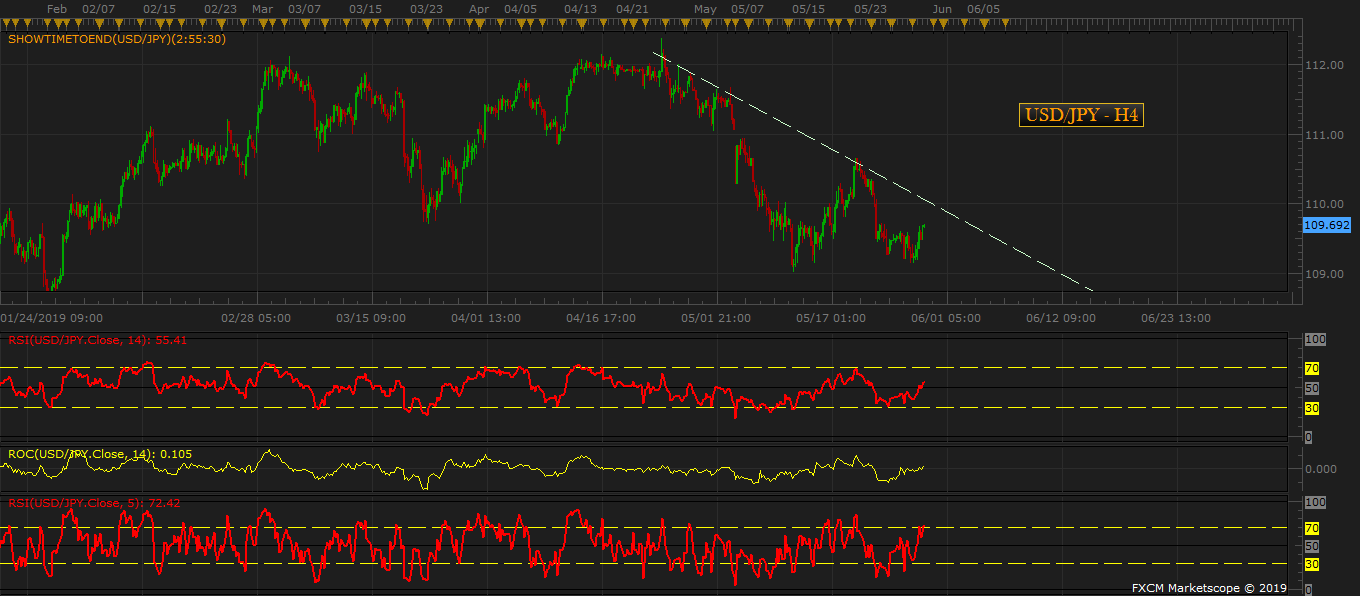Select the ROC(USD/JPY.Close, 14): 0.105 label
Viewport: 1360px width, 596px height.
[x=100, y=454]
